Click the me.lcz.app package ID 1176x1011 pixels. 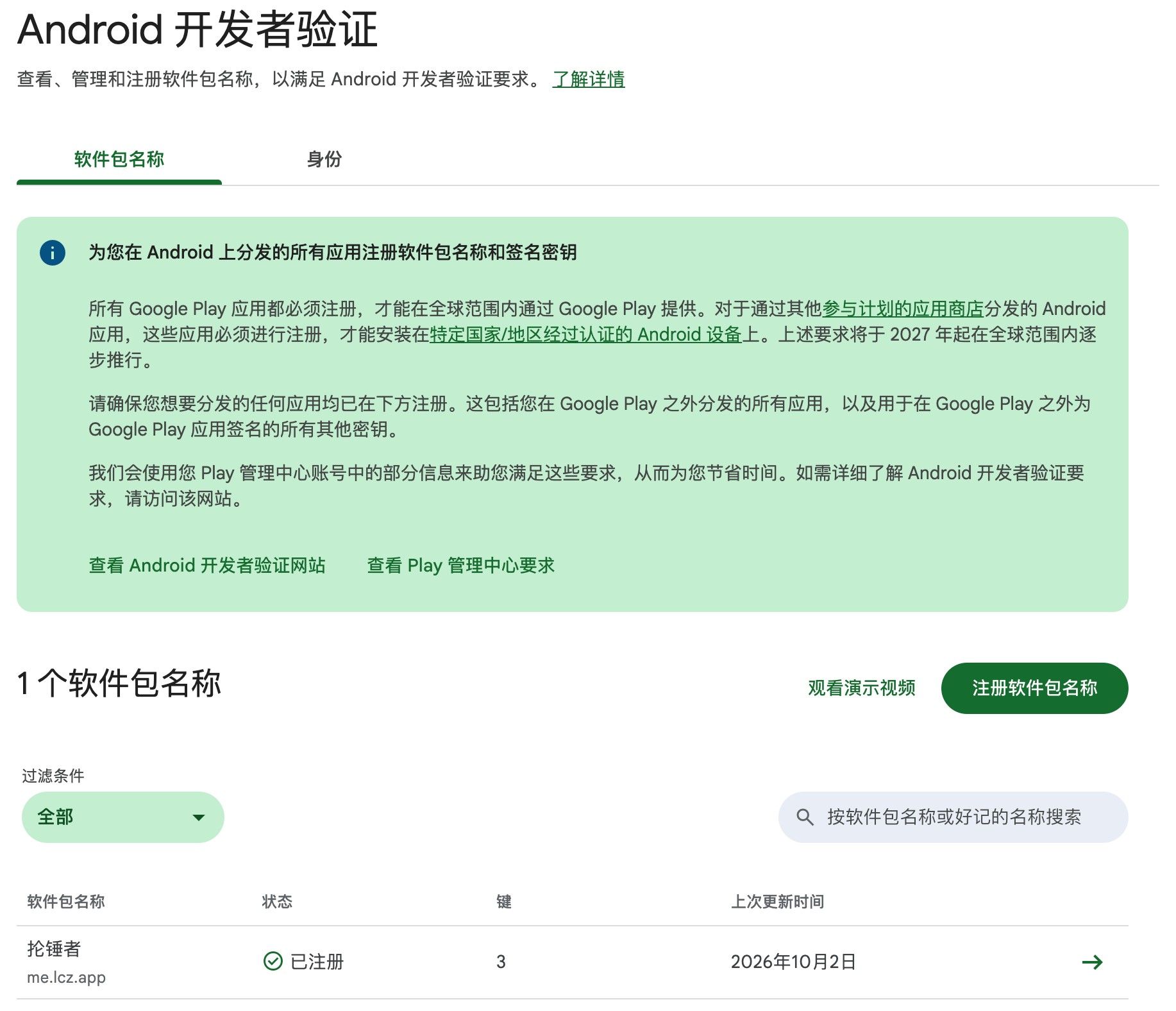click(66, 978)
